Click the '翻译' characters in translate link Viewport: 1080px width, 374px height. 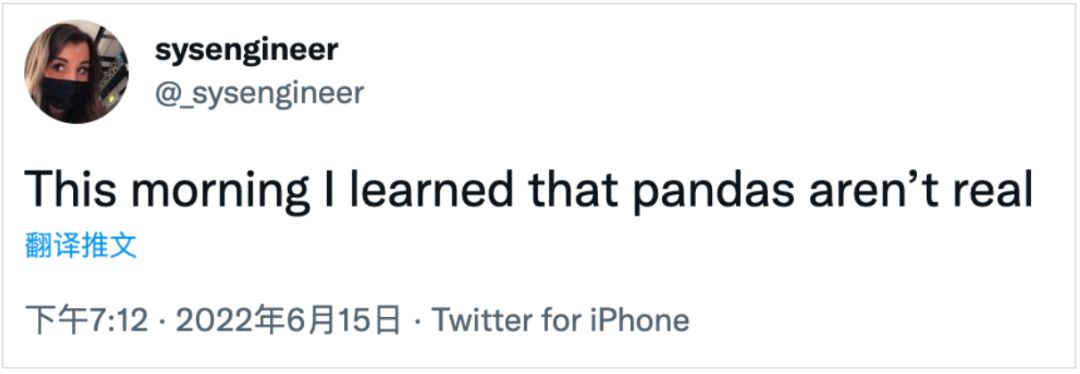[x=53, y=246]
